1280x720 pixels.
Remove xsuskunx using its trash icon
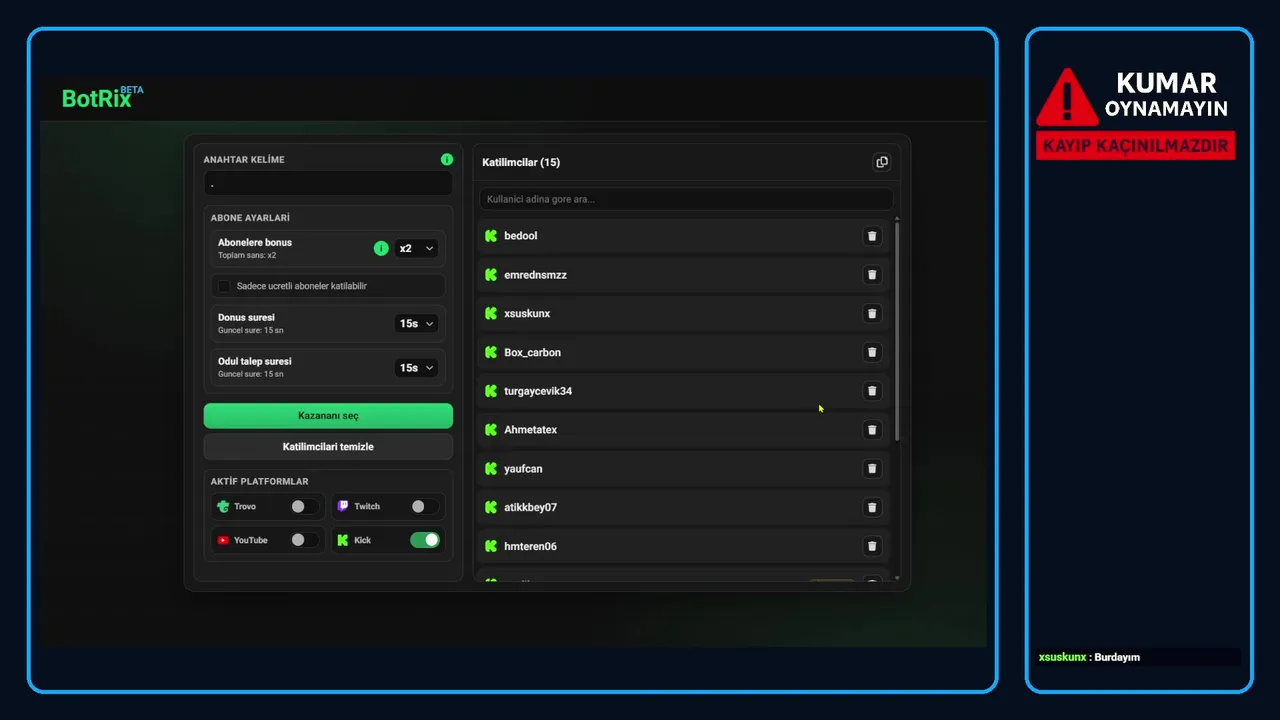click(872, 313)
